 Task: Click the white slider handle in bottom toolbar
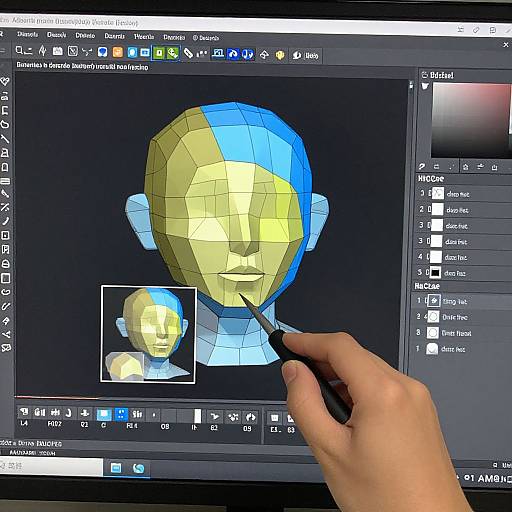(x=198, y=416)
